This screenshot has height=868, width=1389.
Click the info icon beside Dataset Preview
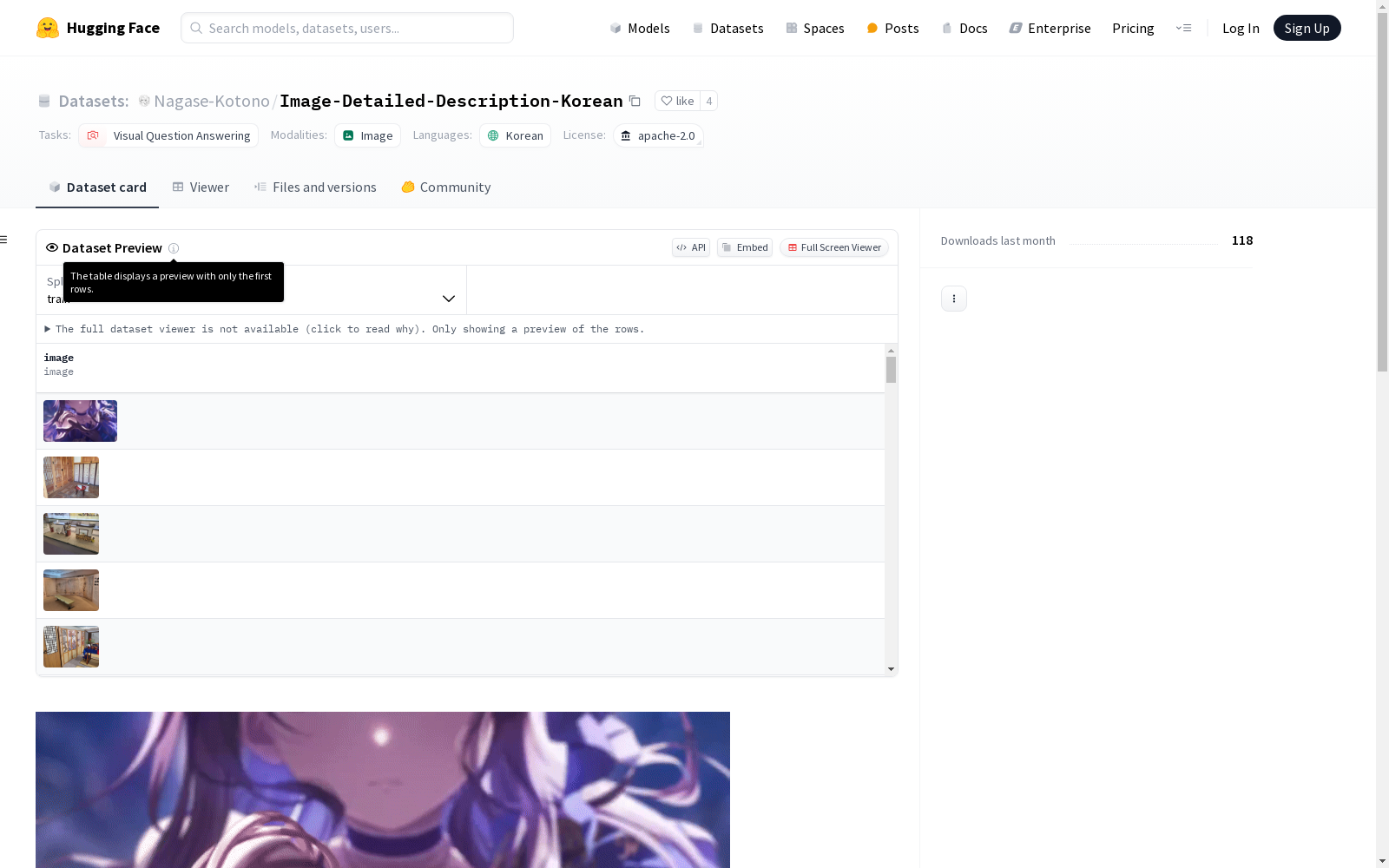point(174,248)
